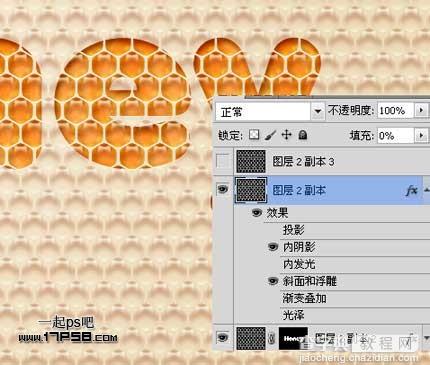Viewport: 430px width, 365px height.
Task: Open the 填充 fill slider arrow
Action: [x=421, y=135]
